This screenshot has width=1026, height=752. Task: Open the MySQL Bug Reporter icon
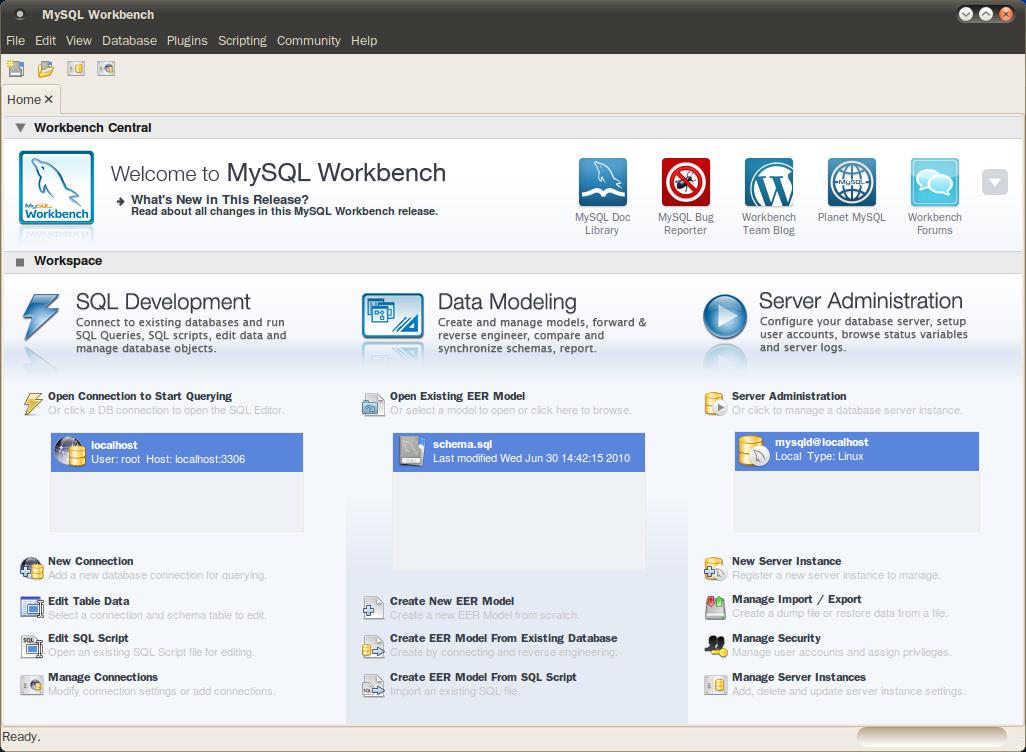click(x=686, y=183)
